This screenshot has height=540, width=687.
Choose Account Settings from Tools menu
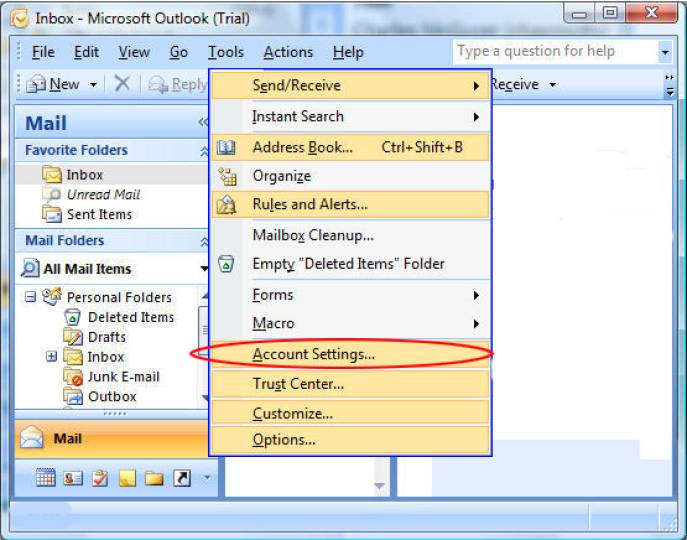point(350,354)
